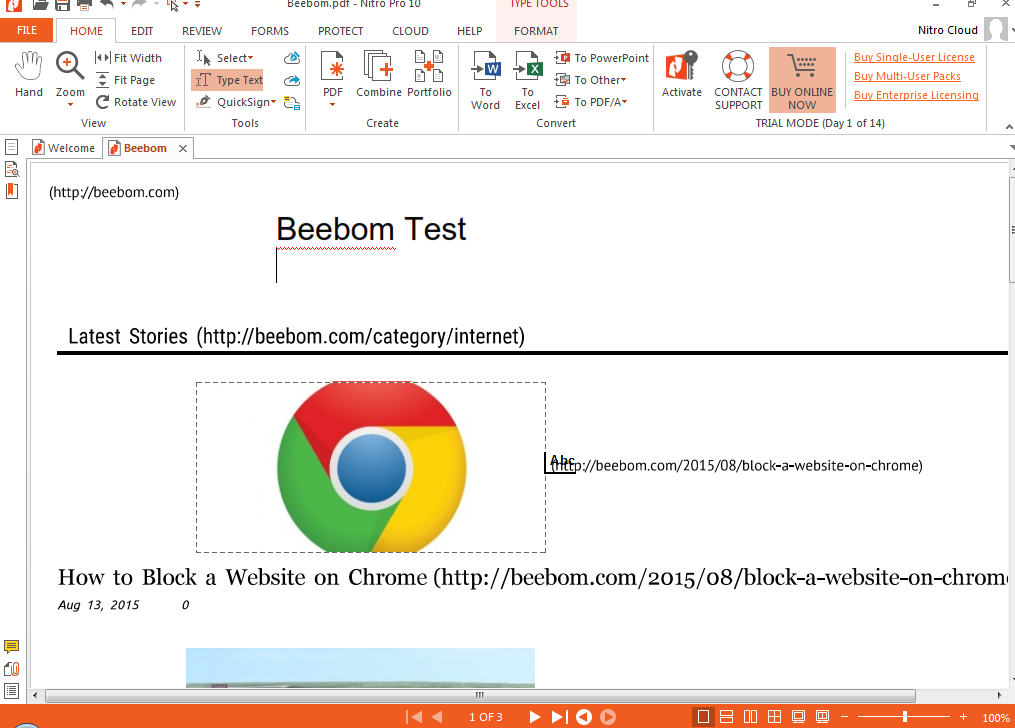Click the zoom in plus button

coord(963,717)
